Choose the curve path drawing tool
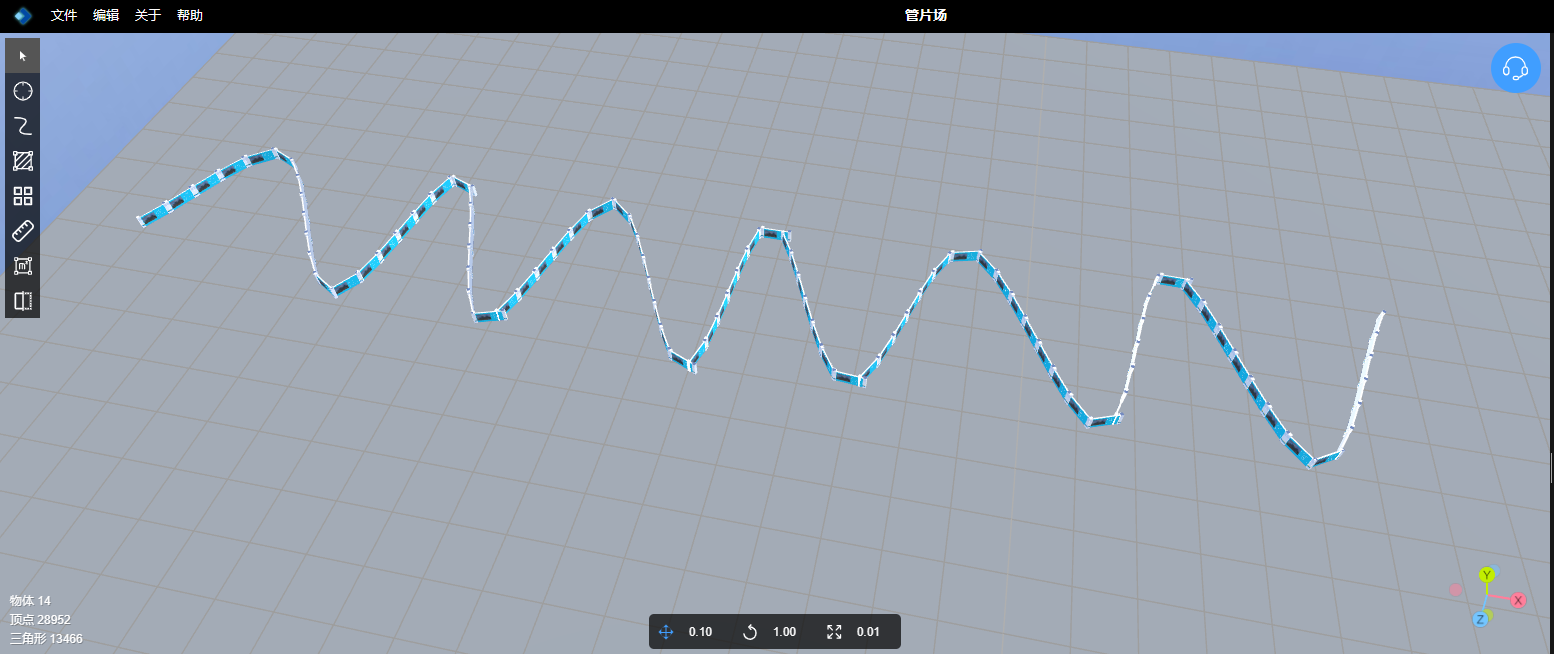The width and height of the screenshot is (1554, 654). click(x=22, y=125)
